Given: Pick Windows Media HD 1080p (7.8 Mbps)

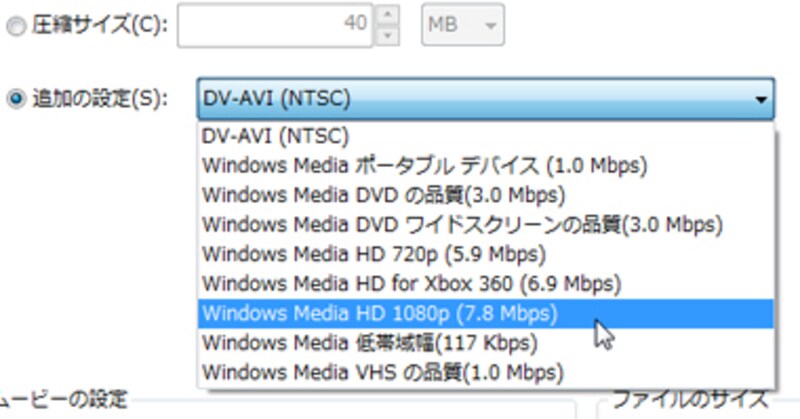Looking at the screenshot, I should pos(379,314).
